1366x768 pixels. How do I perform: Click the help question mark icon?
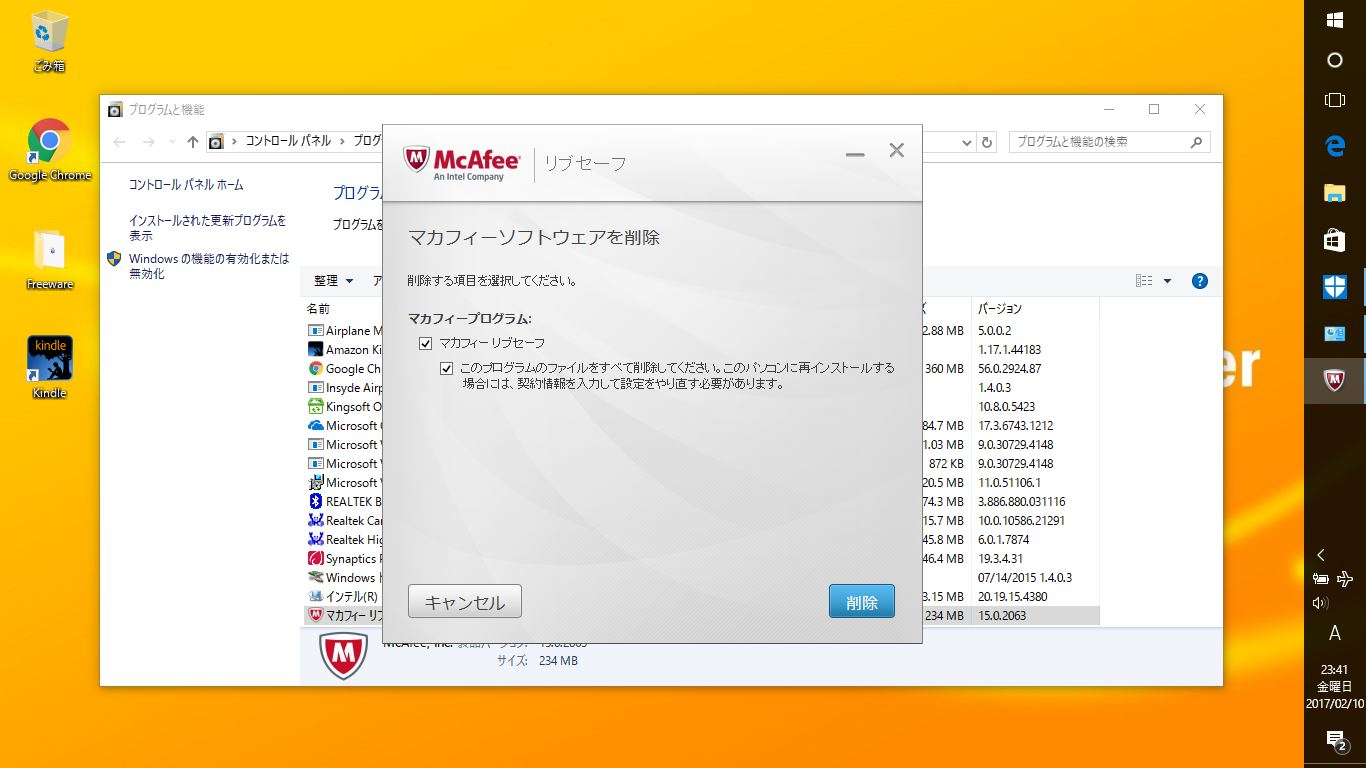[x=1200, y=281]
